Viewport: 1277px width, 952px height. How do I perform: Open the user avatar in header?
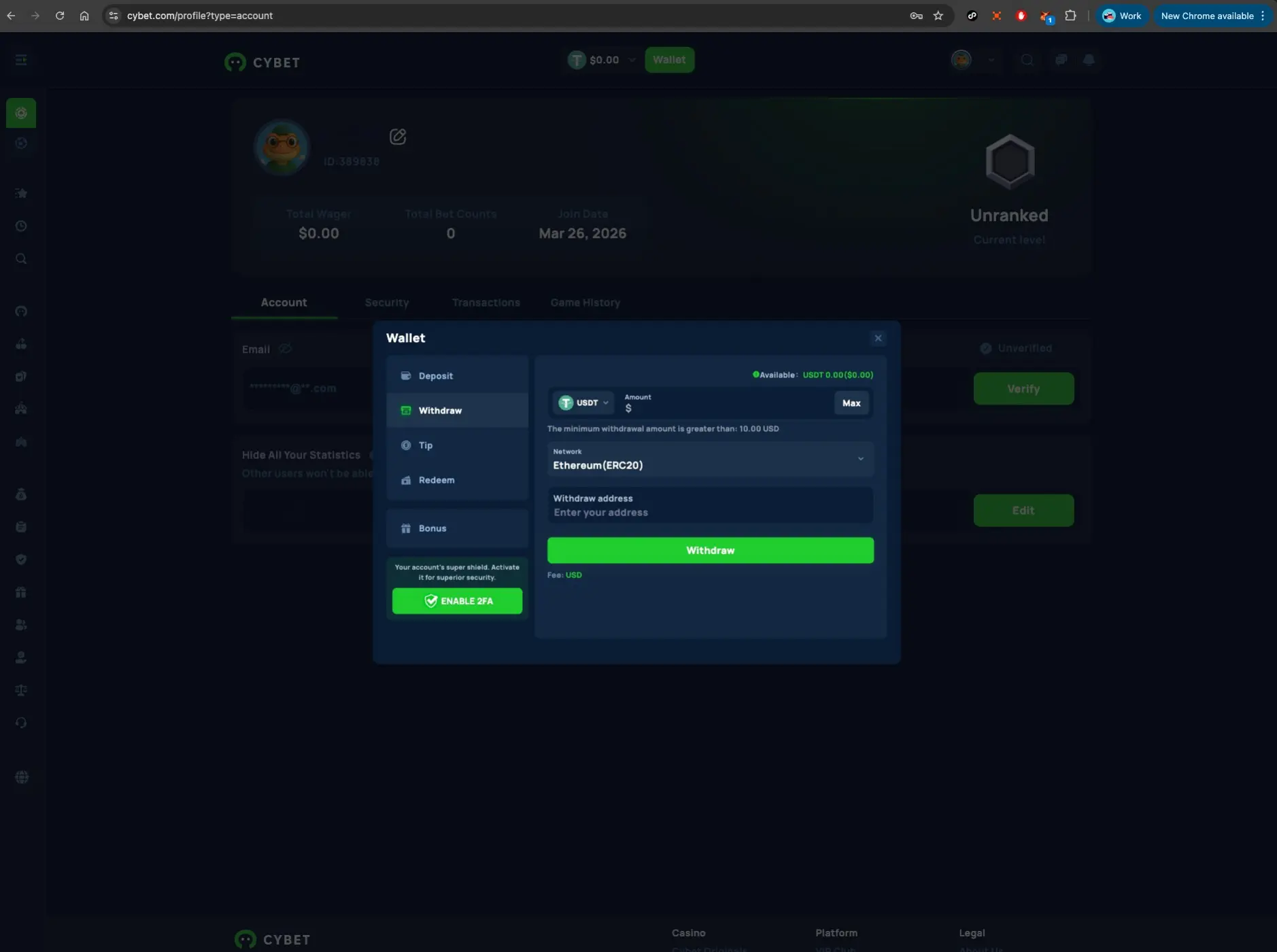(x=961, y=60)
